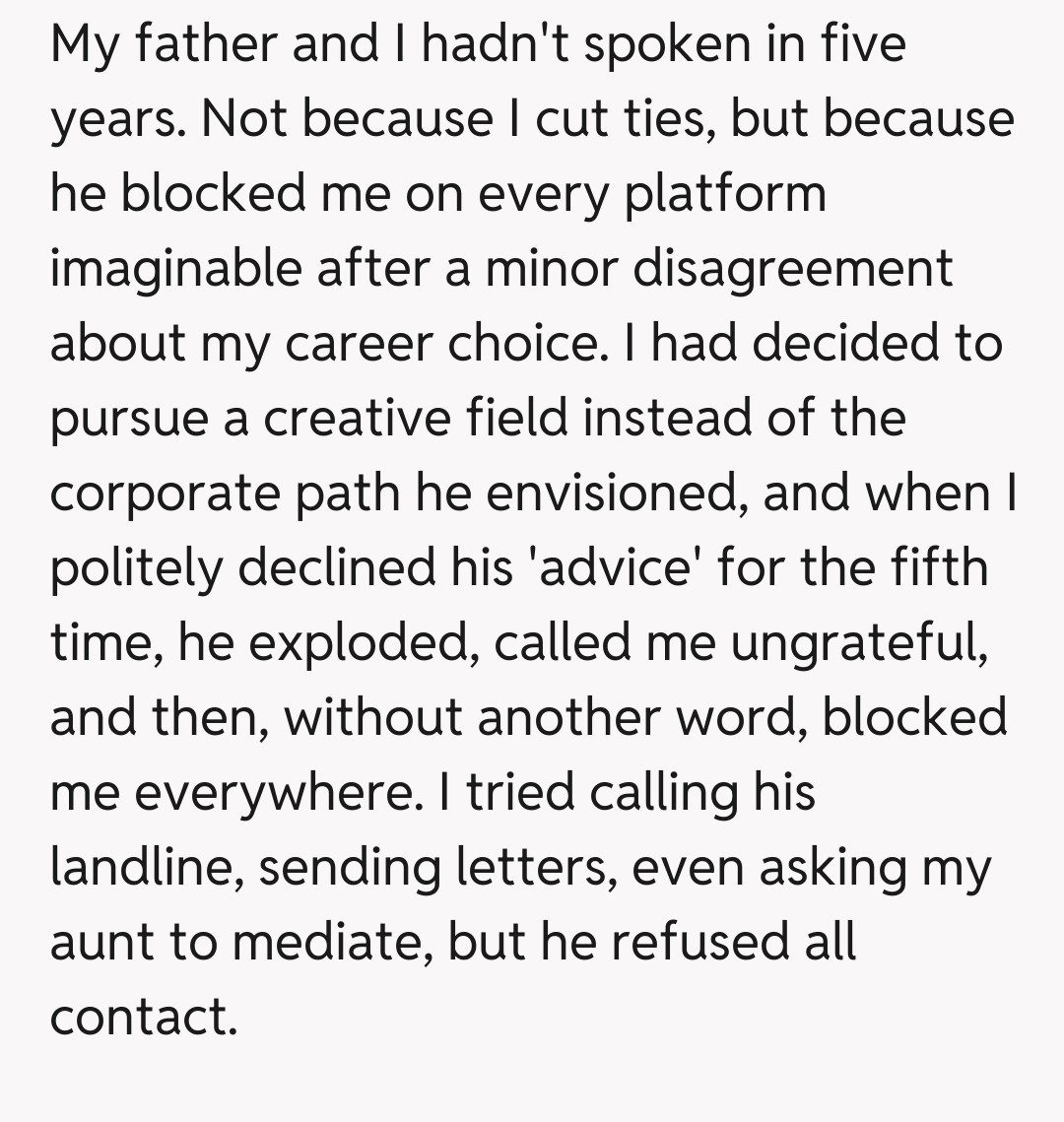Click the word "ungrateful"
The height and width of the screenshot is (1122, 1064).
863,642
